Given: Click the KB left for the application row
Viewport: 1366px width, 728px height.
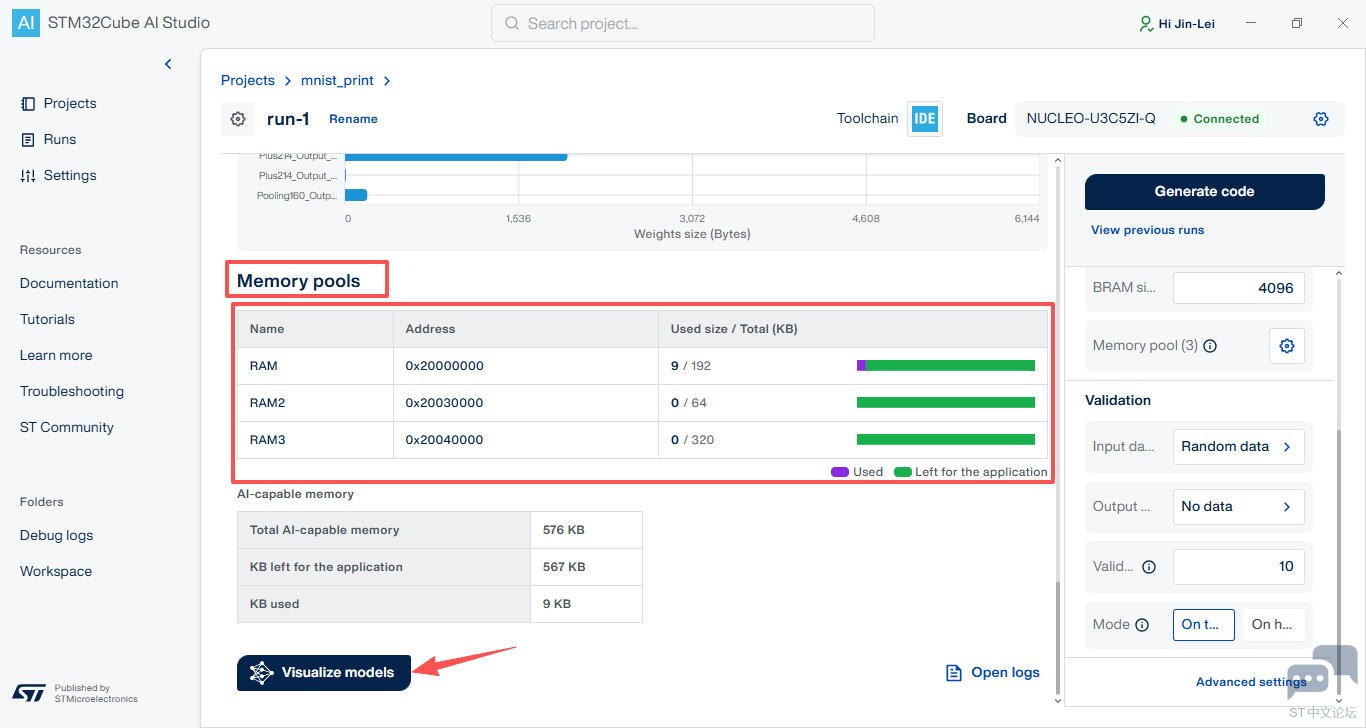Looking at the screenshot, I should pos(440,567).
